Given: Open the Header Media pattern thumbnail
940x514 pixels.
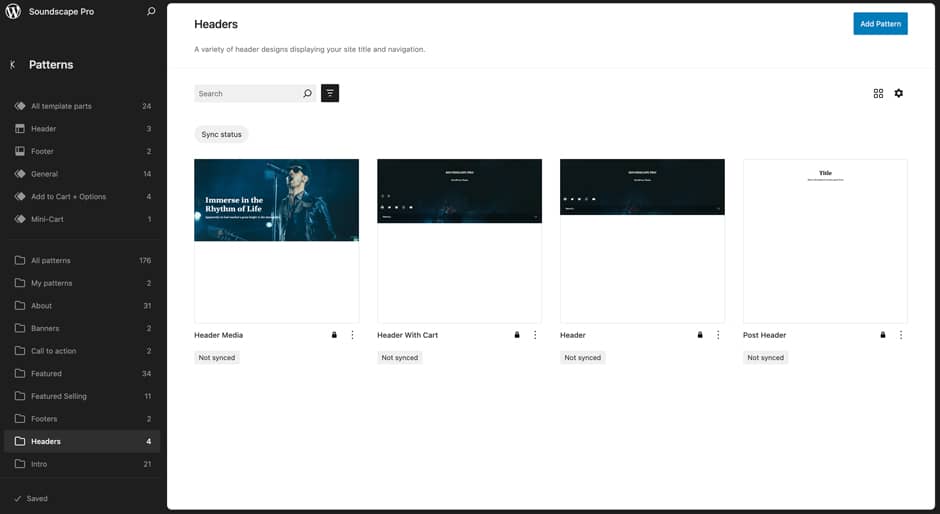Looking at the screenshot, I should (x=276, y=240).
